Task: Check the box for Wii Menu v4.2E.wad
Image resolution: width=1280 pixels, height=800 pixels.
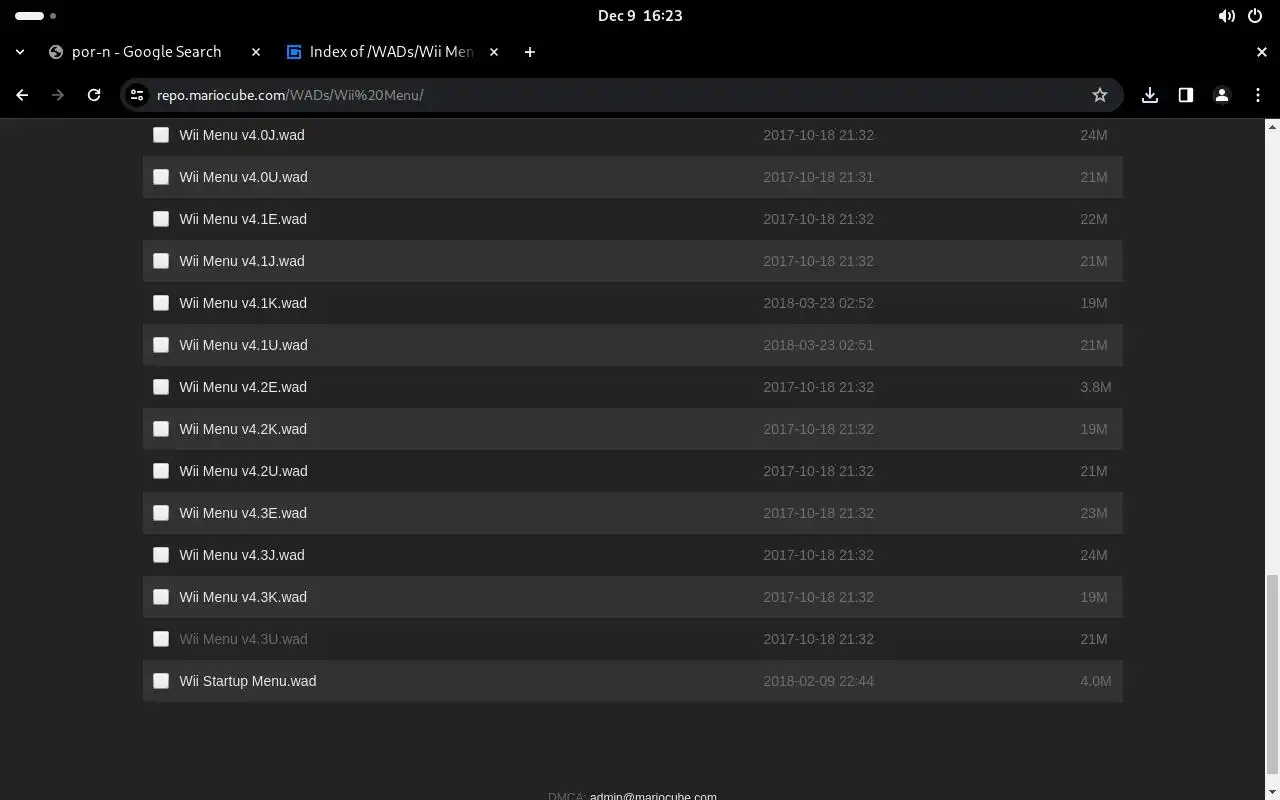Action: 161,387
